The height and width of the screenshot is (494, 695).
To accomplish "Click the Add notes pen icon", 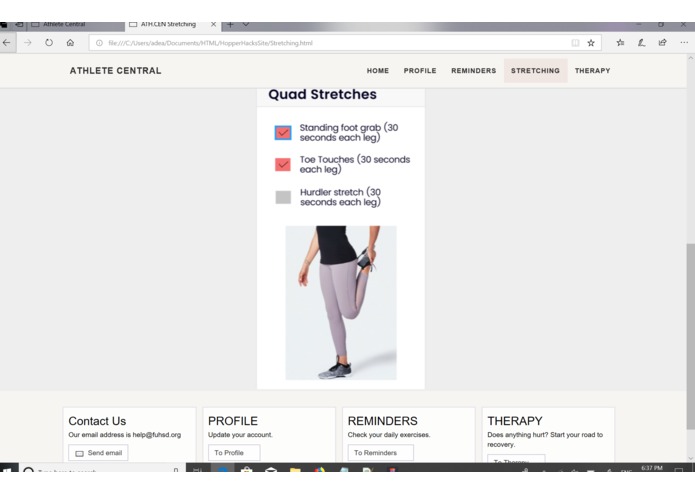I will click(x=641, y=43).
